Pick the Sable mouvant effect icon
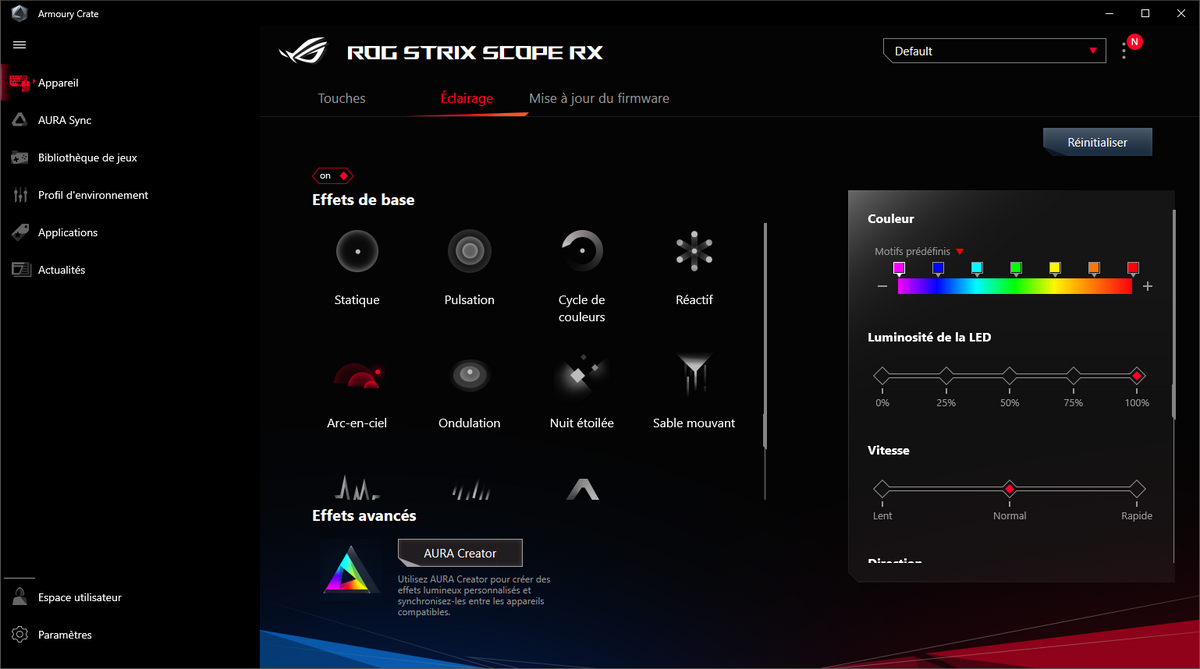 694,375
